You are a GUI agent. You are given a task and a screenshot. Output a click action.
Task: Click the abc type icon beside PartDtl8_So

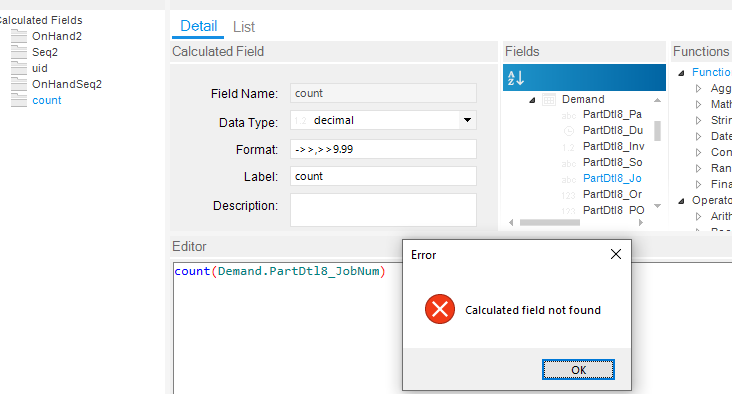coord(569,163)
